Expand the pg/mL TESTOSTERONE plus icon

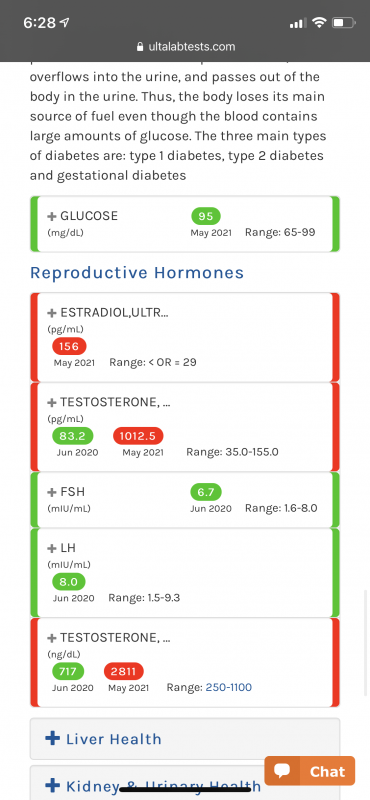tap(52, 403)
